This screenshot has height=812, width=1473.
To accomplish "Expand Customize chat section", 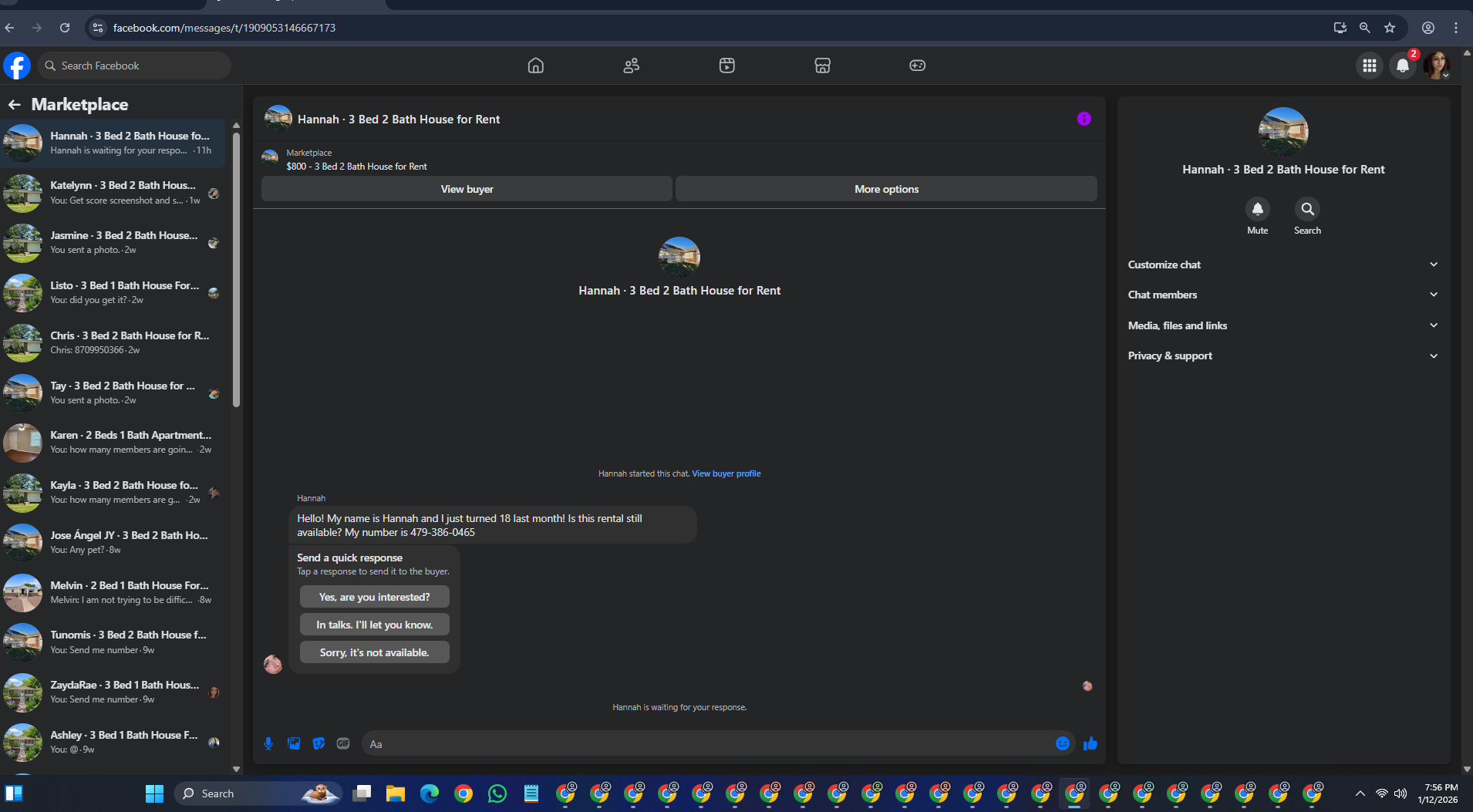I will pos(1283,264).
